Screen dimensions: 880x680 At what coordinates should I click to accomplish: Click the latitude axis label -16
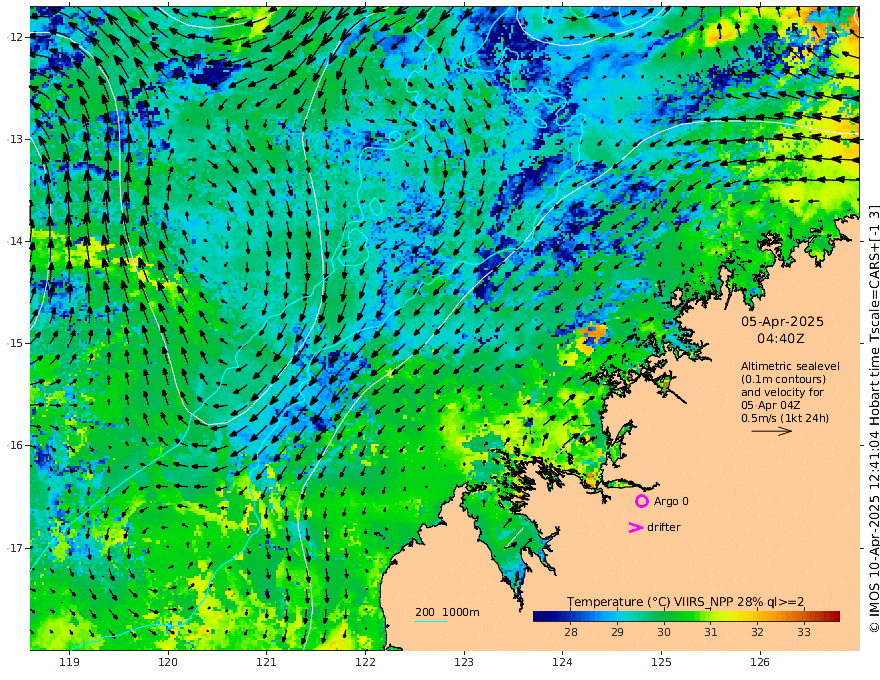[15, 445]
